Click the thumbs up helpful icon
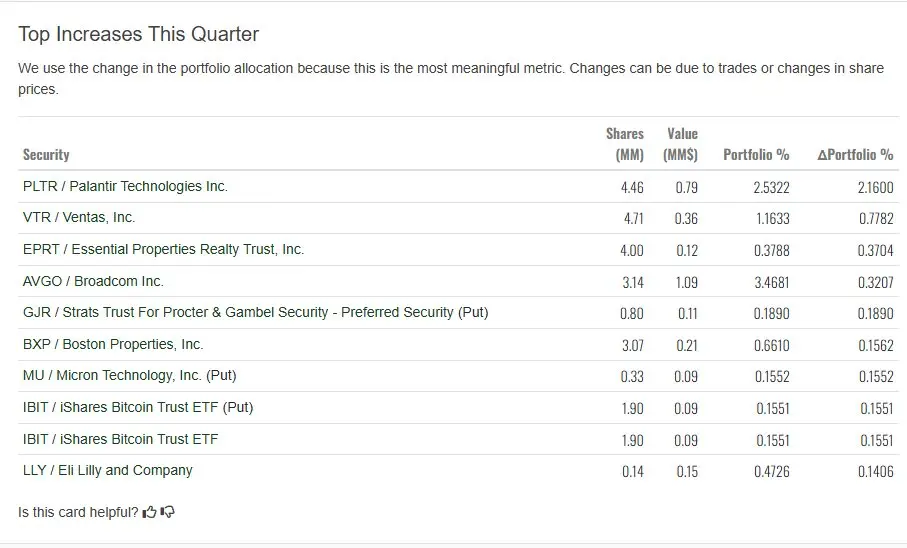The height and width of the screenshot is (548, 907). [150, 512]
